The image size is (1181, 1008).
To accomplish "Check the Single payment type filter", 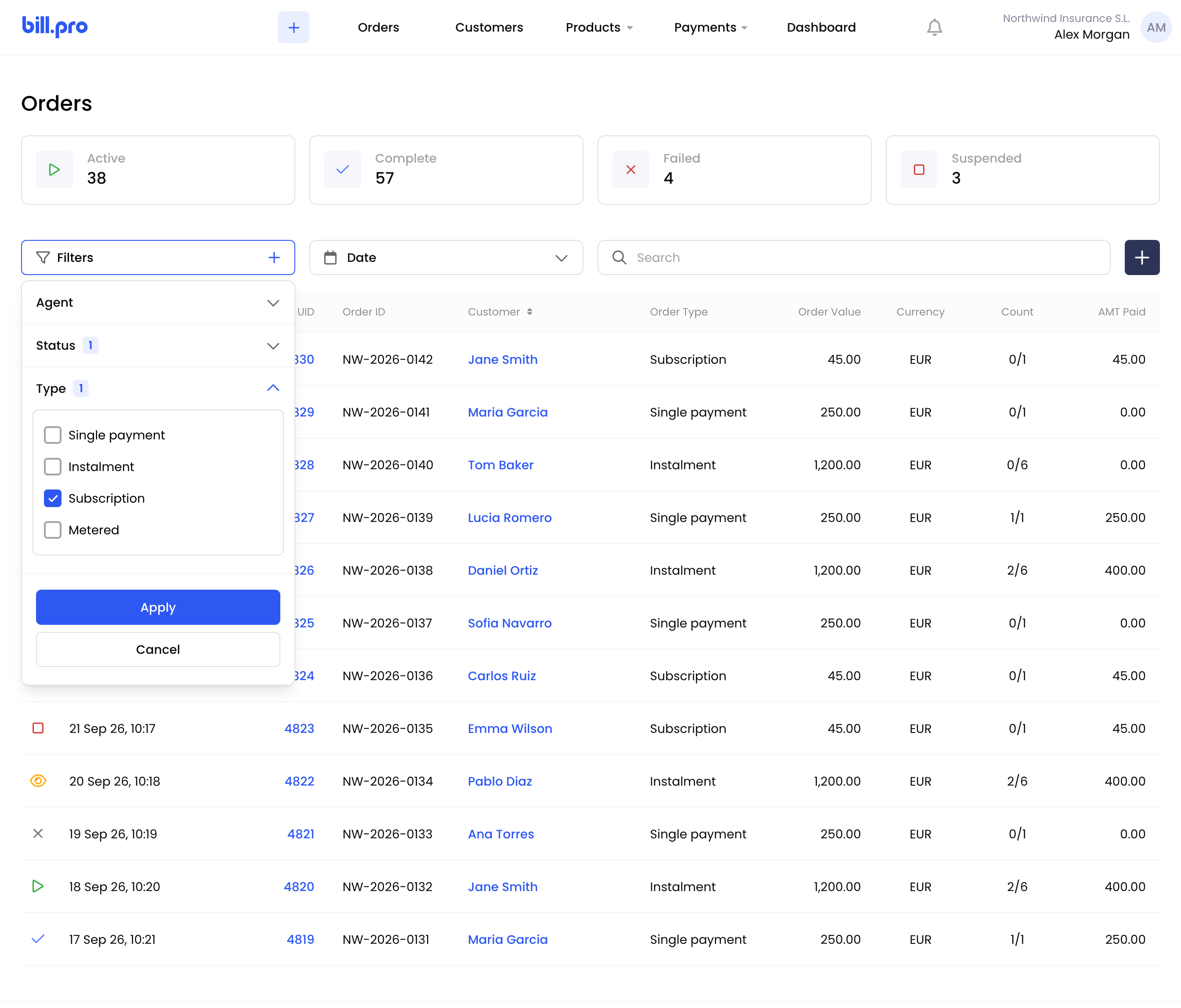I will tap(52, 435).
